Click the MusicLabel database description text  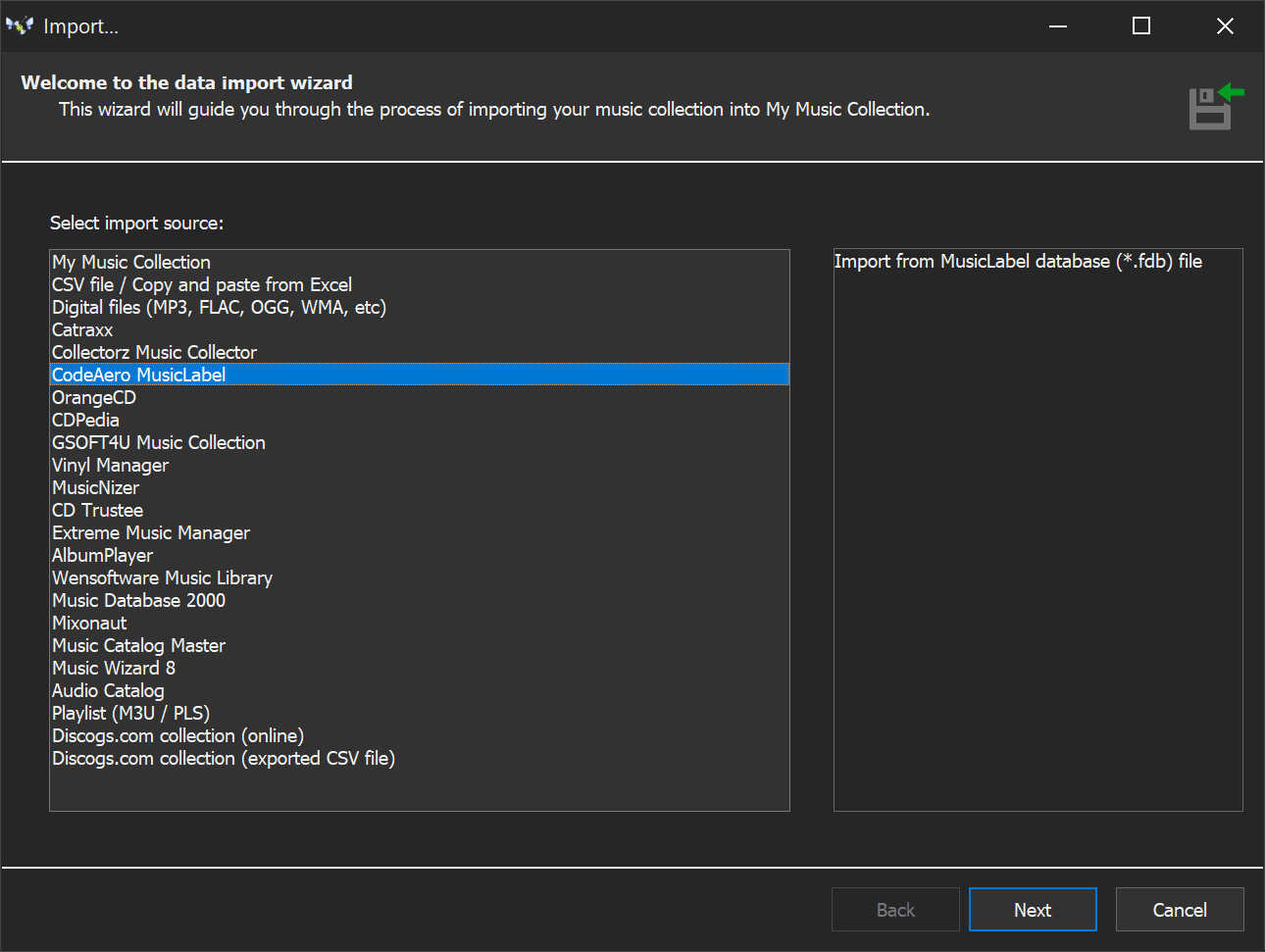pos(1018,262)
